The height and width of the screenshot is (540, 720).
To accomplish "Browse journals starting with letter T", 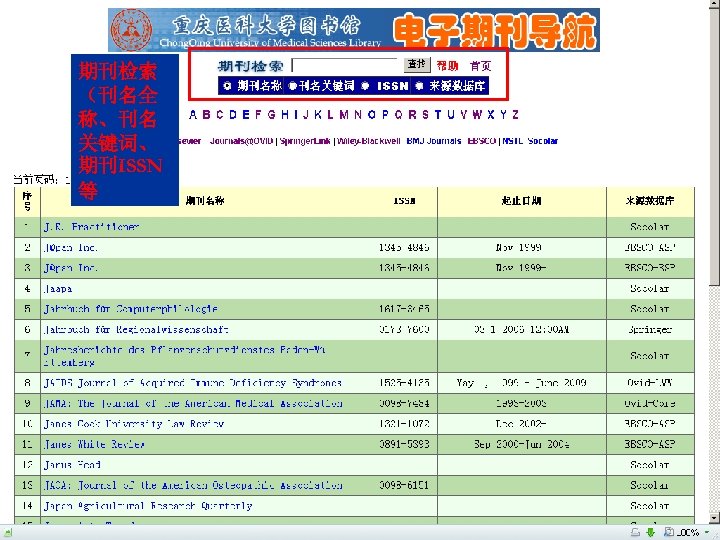I will pos(438,115).
